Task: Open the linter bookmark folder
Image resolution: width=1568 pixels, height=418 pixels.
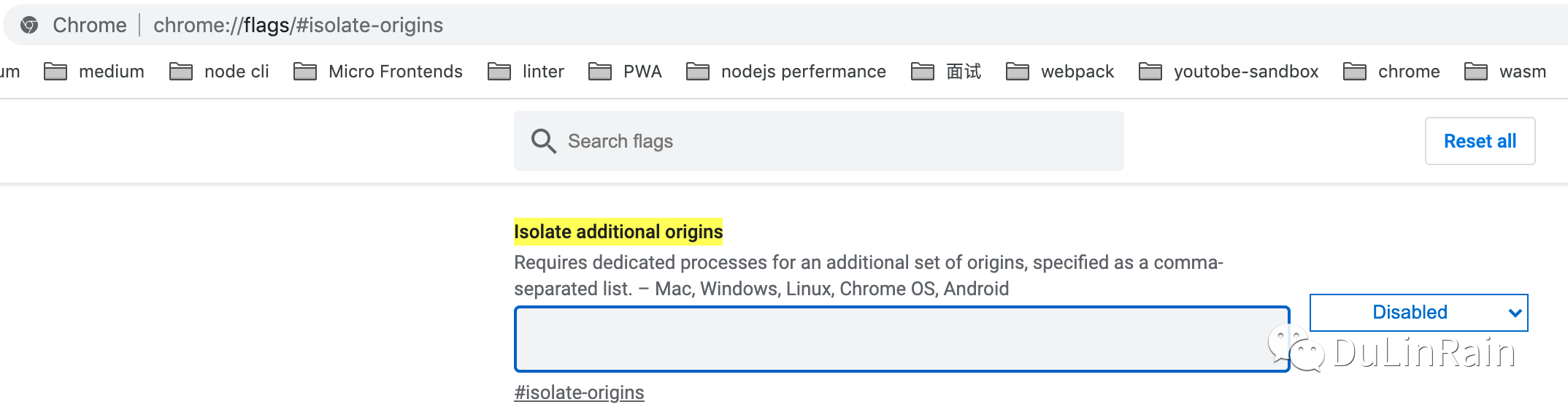Action: click(x=526, y=72)
